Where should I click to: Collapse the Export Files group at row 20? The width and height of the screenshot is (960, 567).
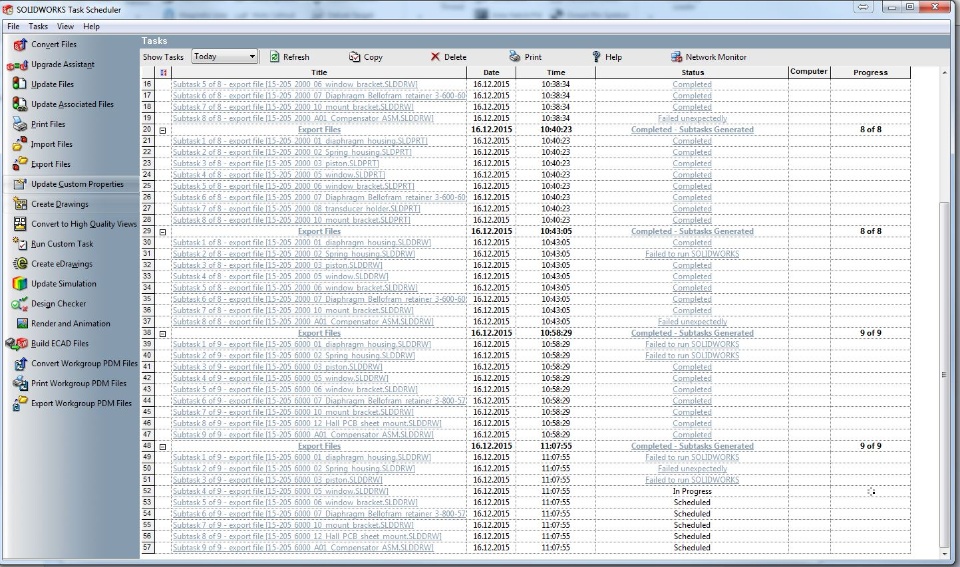tap(163, 130)
